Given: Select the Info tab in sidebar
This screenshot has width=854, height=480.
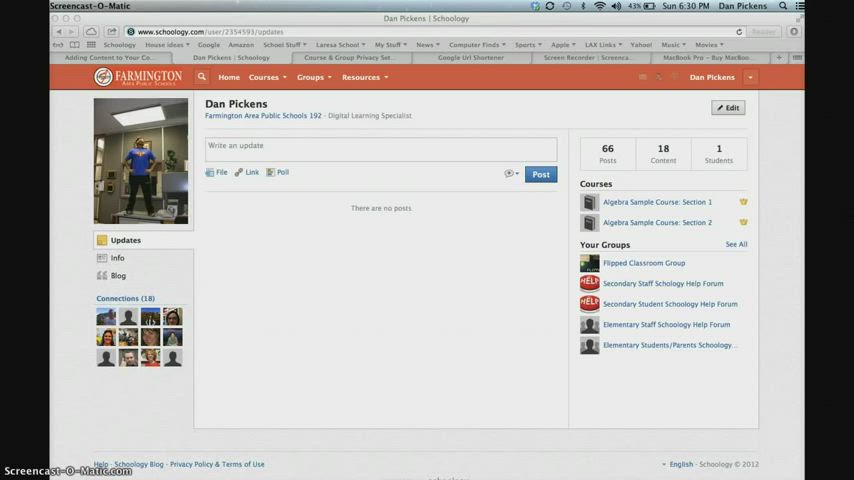Looking at the screenshot, I should (x=117, y=258).
